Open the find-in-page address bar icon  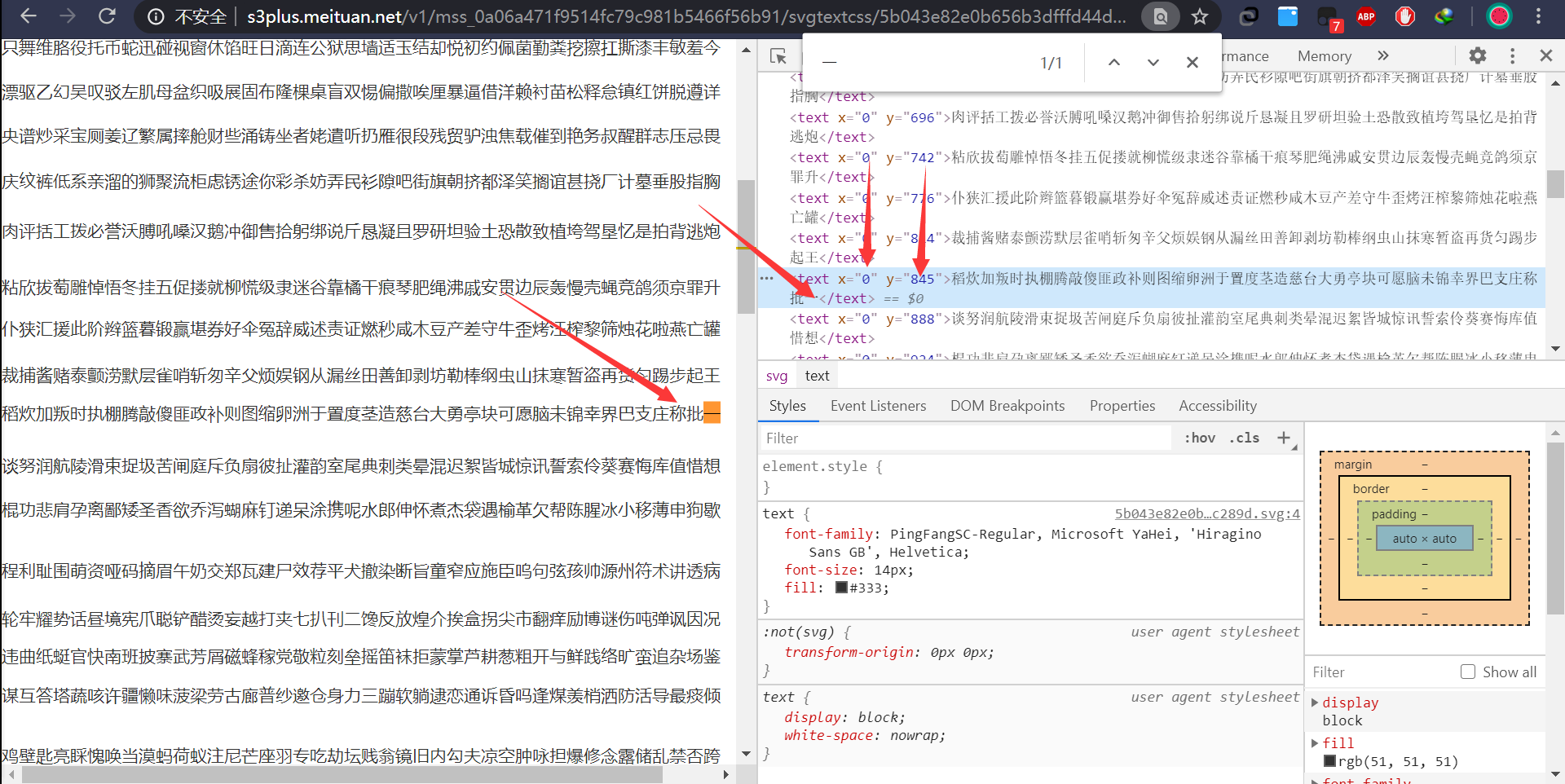pyautogui.click(x=1160, y=16)
